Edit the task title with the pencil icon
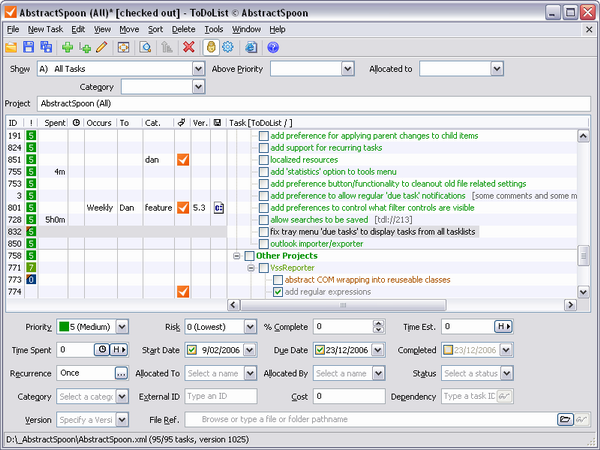This screenshot has height=450, width=600. (102, 47)
